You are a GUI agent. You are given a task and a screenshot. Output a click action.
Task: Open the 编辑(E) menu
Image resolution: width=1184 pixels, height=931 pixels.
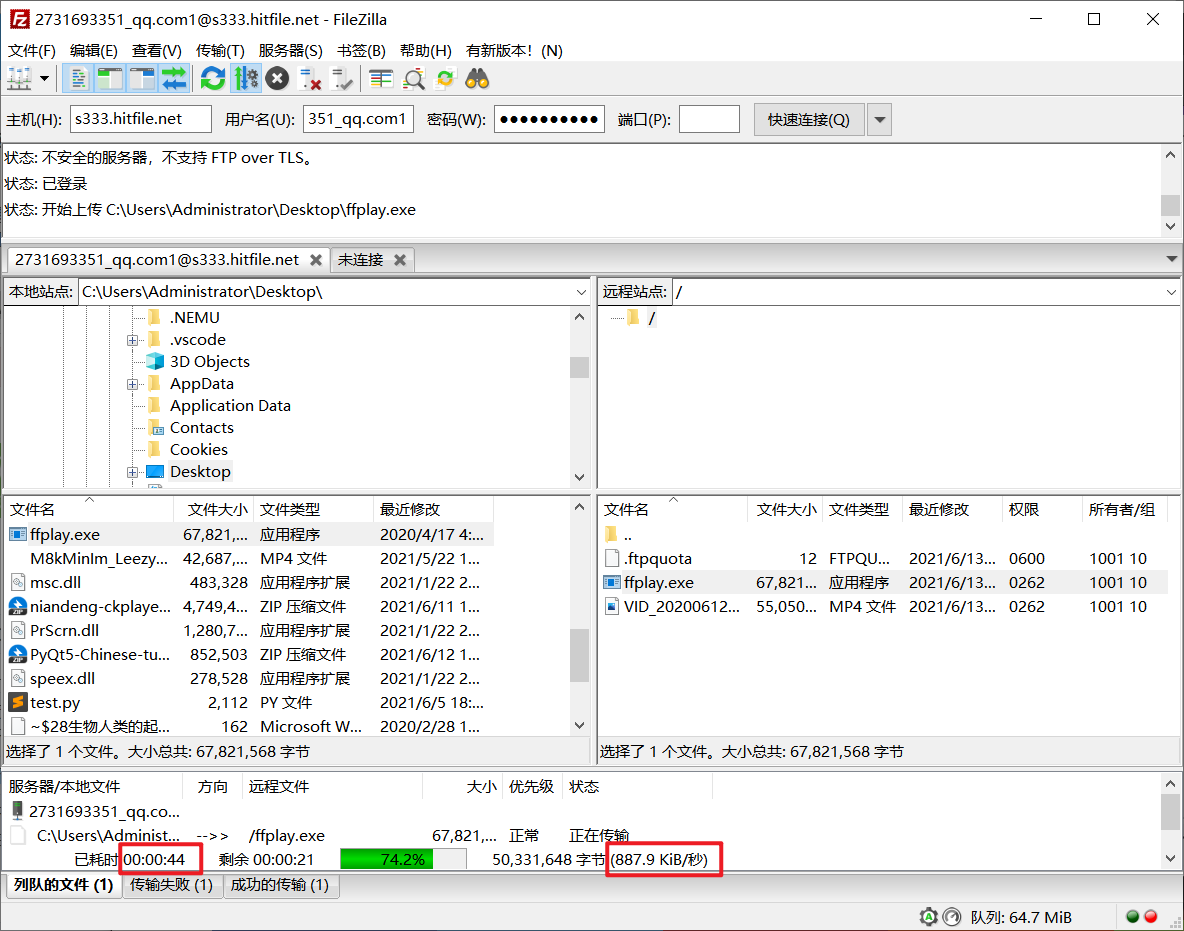(x=94, y=51)
